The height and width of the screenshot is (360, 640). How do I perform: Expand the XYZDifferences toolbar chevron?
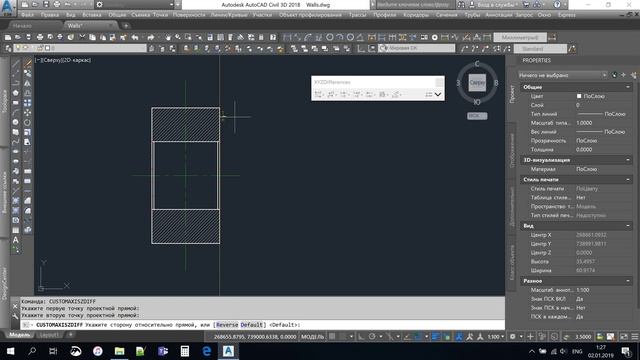pos(438,95)
